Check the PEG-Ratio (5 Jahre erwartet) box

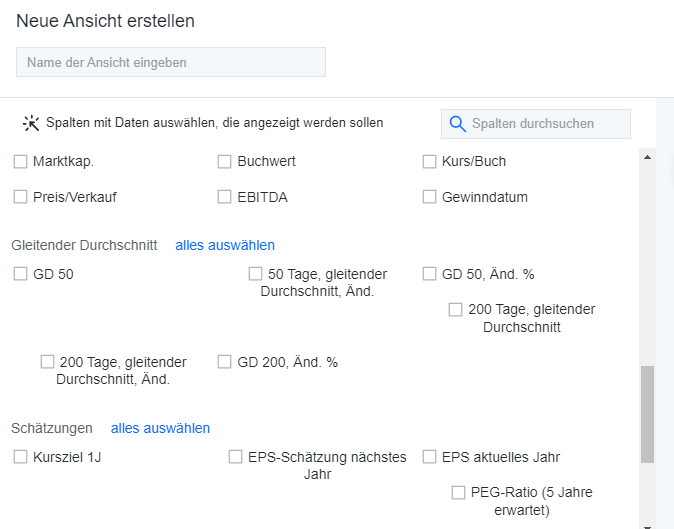click(x=459, y=492)
